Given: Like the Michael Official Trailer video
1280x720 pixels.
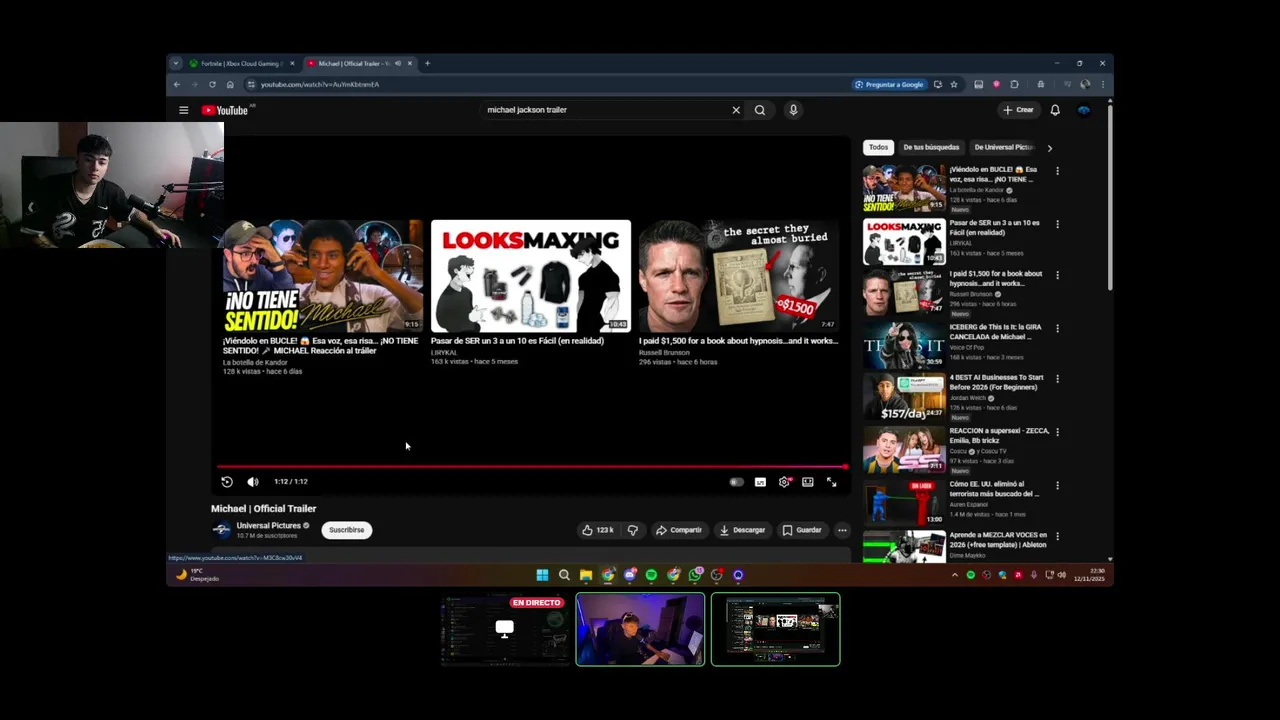Looking at the screenshot, I should [x=598, y=530].
